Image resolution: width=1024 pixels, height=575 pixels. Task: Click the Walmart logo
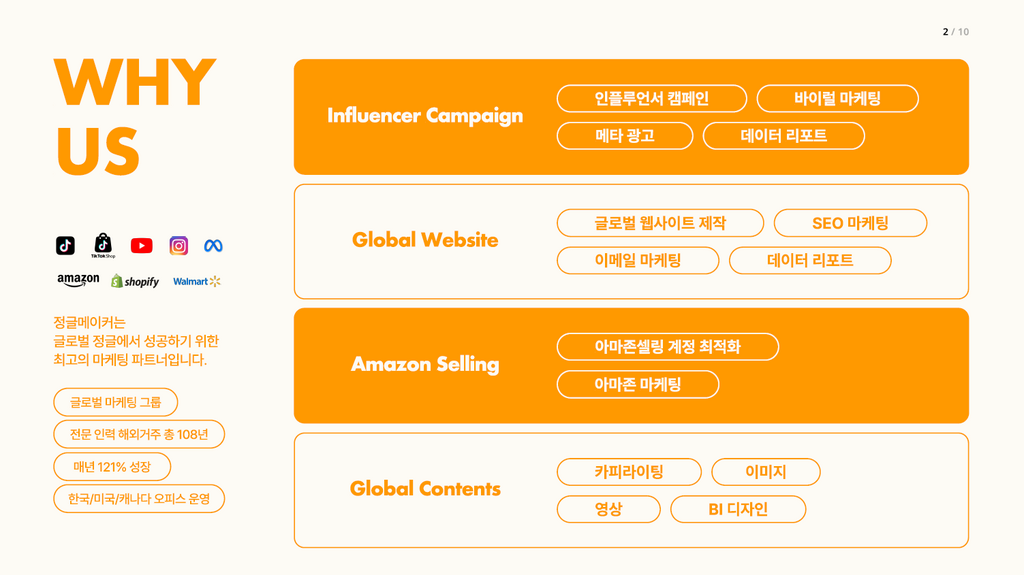[x=197, y=282]
